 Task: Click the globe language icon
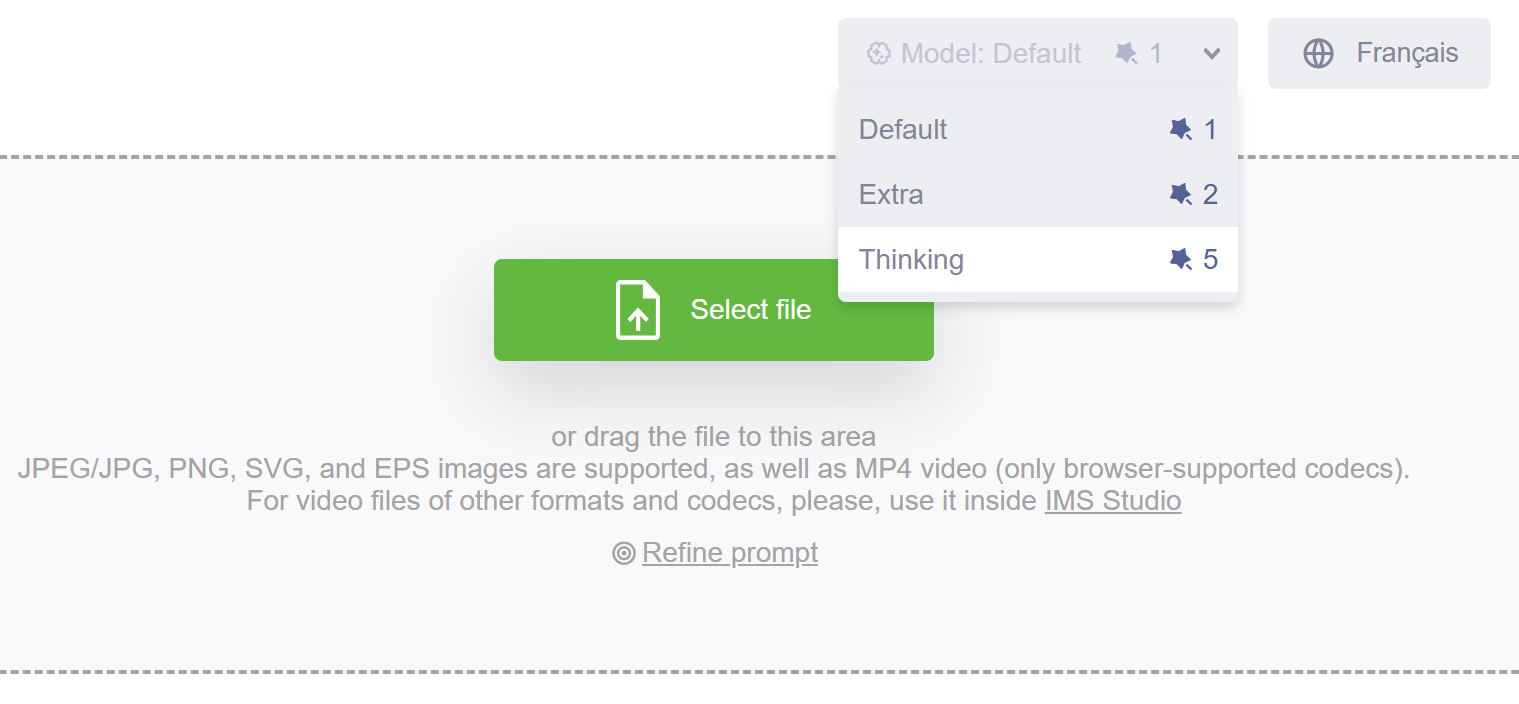1318,53
